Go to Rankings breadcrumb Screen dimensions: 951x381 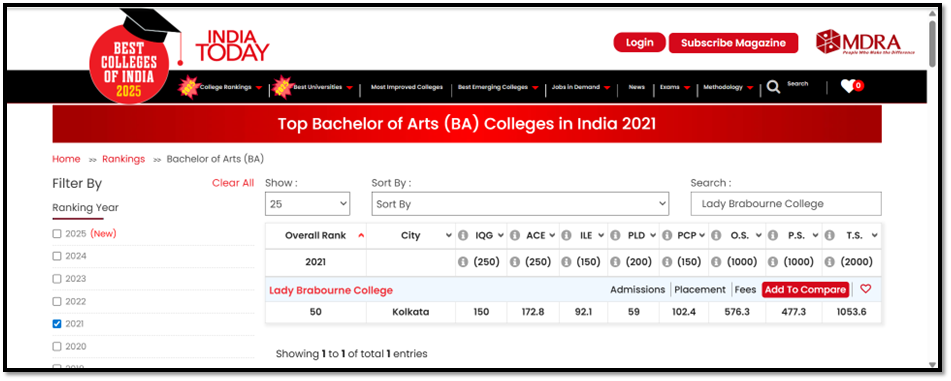coord(124,159)
